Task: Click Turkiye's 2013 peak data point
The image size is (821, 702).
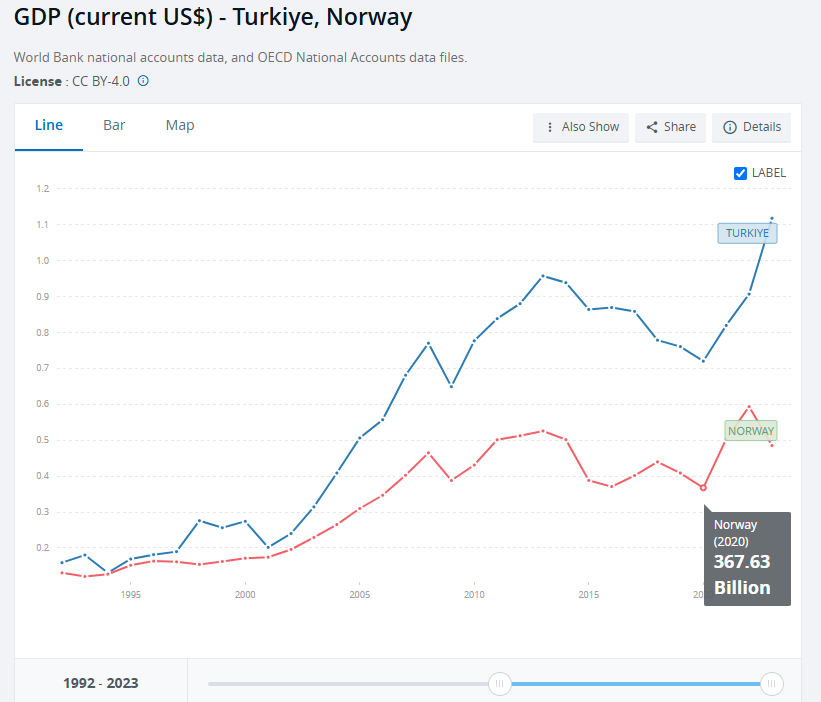Action: click(x=543, y=275)
